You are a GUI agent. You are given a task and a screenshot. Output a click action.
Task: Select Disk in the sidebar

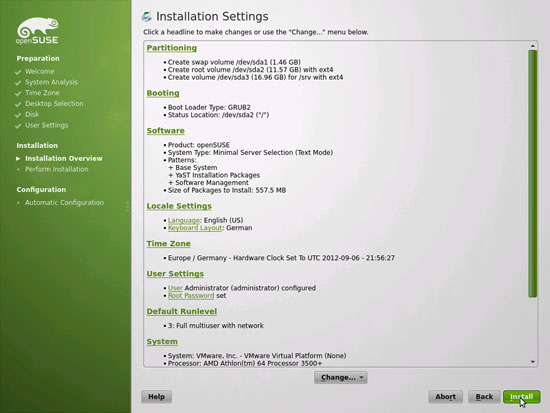click(32, 114)
